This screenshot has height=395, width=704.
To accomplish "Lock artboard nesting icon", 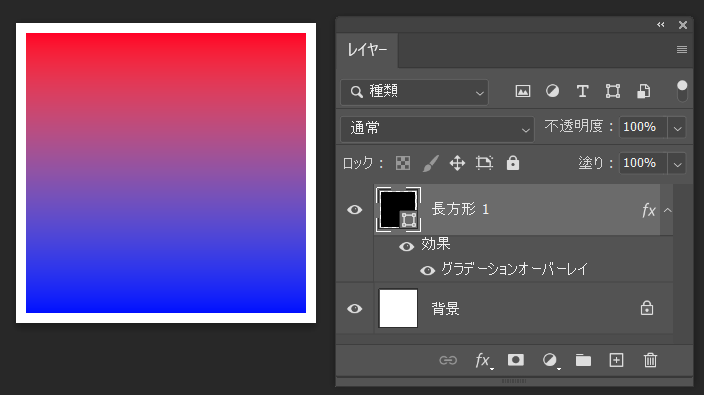I will click(484, 163).
